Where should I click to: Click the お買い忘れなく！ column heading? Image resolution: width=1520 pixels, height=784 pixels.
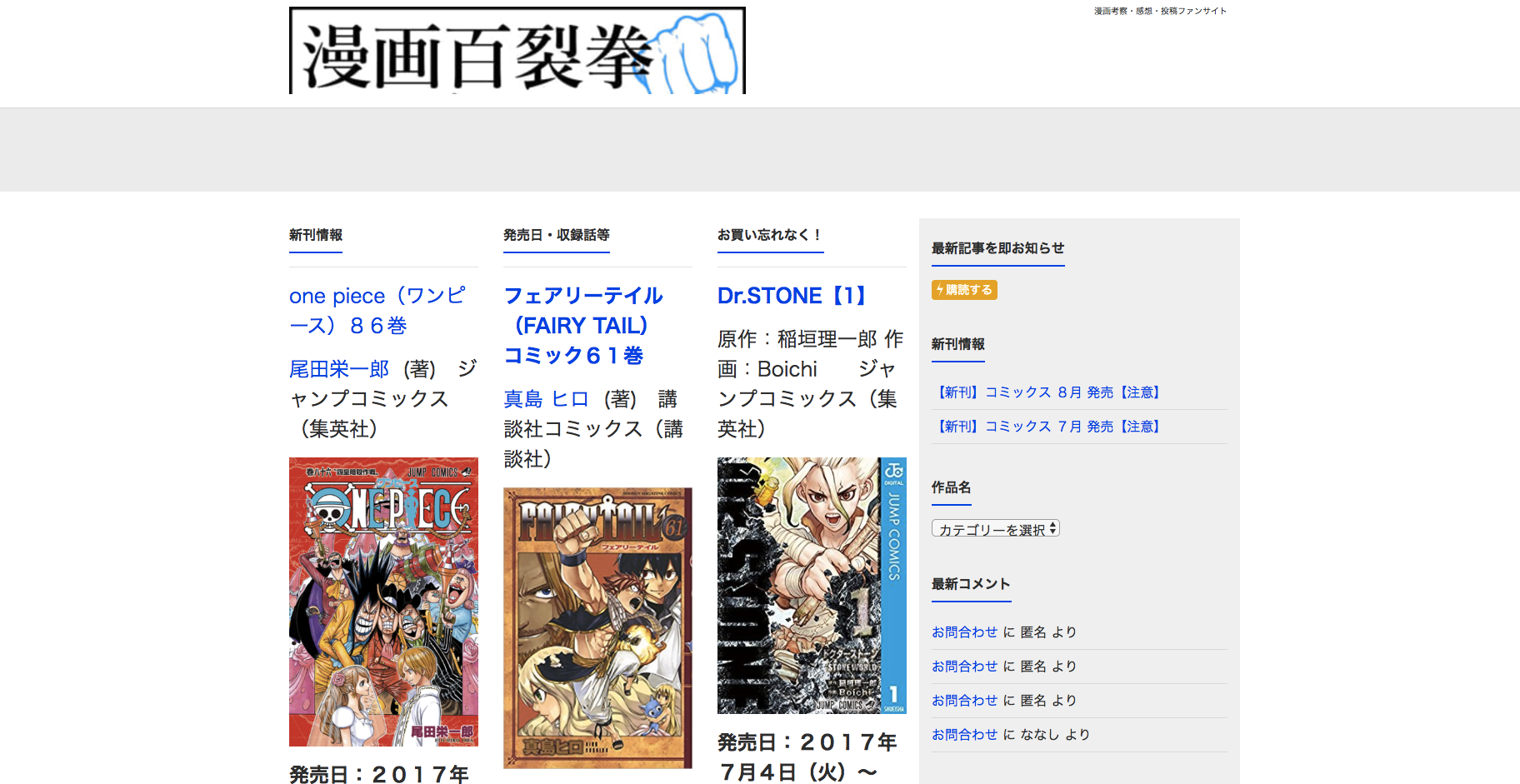coord(771,235)
